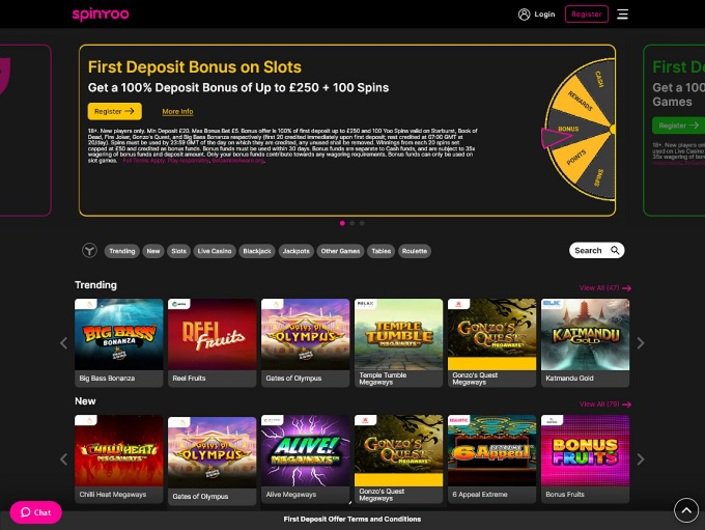Click the Login user profile icon
The width and height of the screenshot is (705, 530).
point(524,14)
